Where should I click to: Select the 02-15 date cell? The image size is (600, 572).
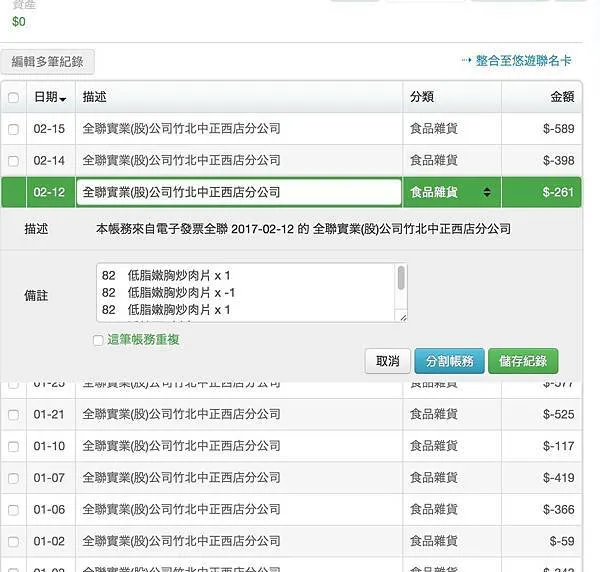tap(49, 129)
